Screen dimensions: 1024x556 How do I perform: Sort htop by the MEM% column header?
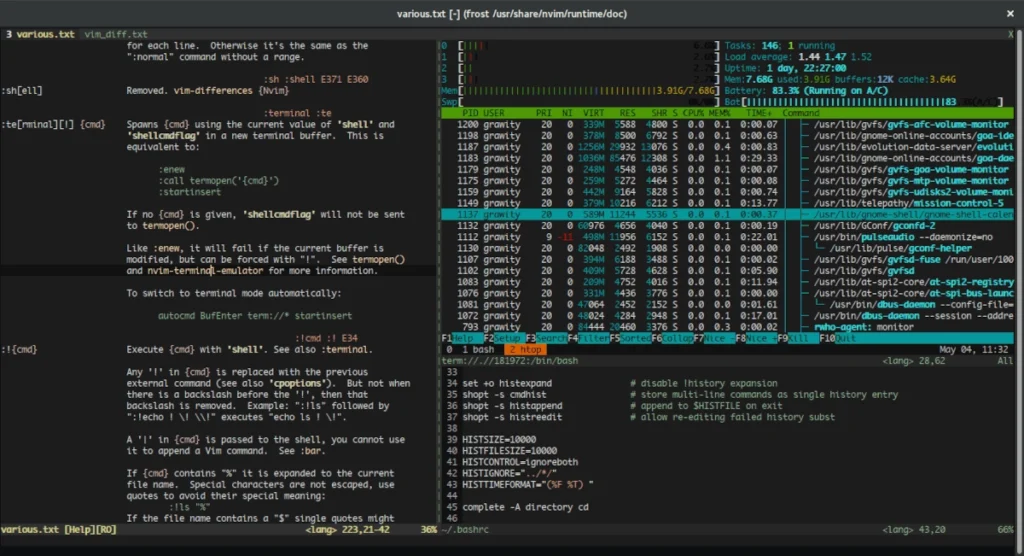pos(719,113)
